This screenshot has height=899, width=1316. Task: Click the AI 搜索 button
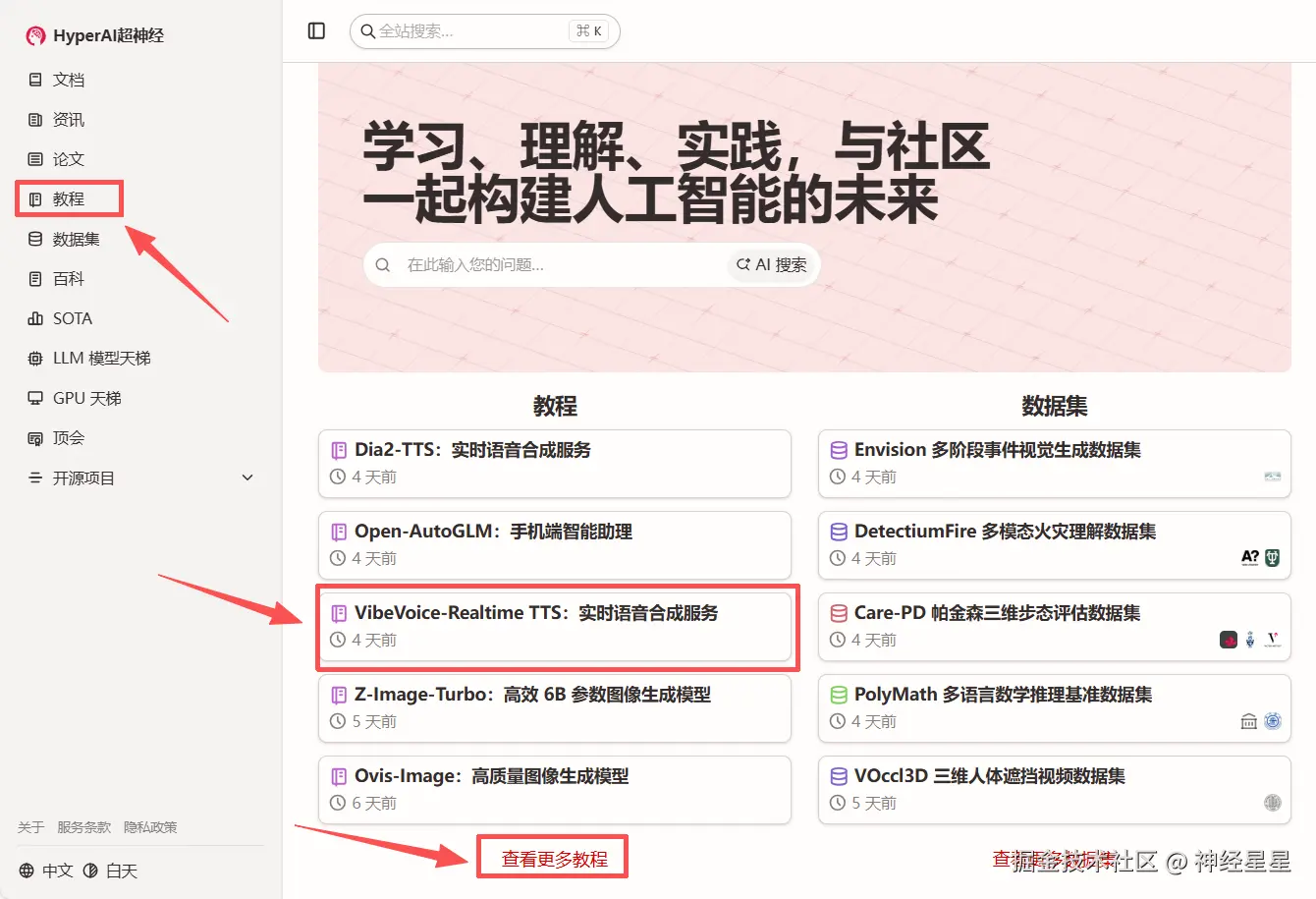tap(772, 265)
